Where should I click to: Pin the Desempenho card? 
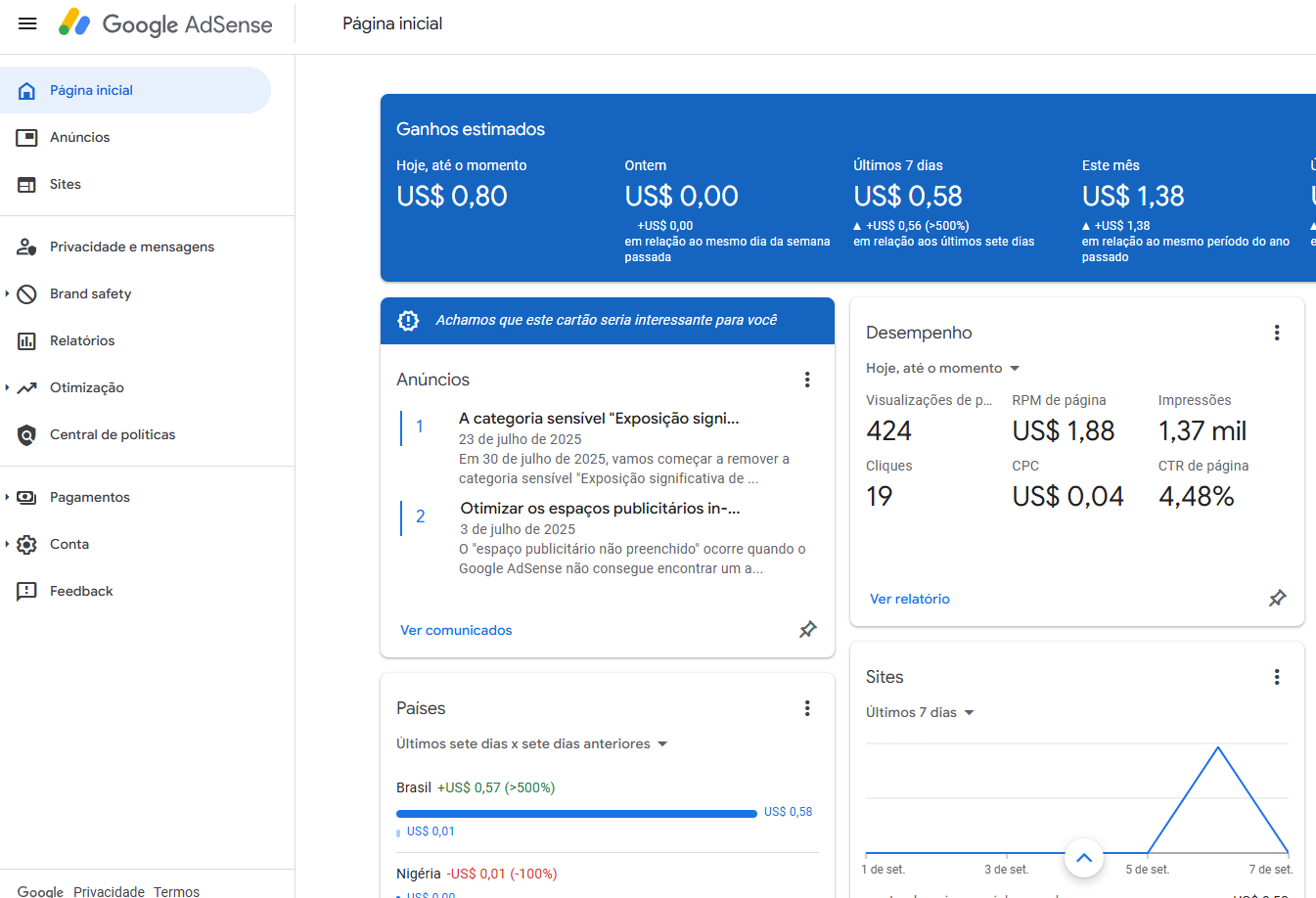pyautogui.click(x=1277, y=599)
